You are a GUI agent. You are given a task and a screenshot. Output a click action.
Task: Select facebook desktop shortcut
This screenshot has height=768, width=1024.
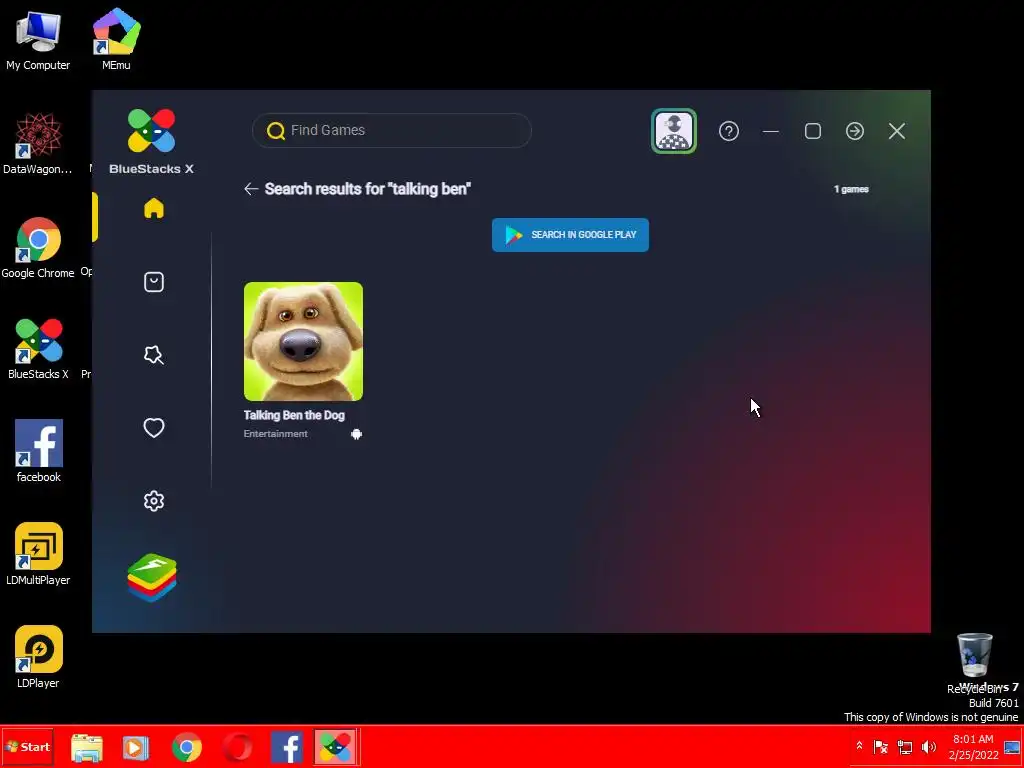pyautogui.click(x=39, y=451)
